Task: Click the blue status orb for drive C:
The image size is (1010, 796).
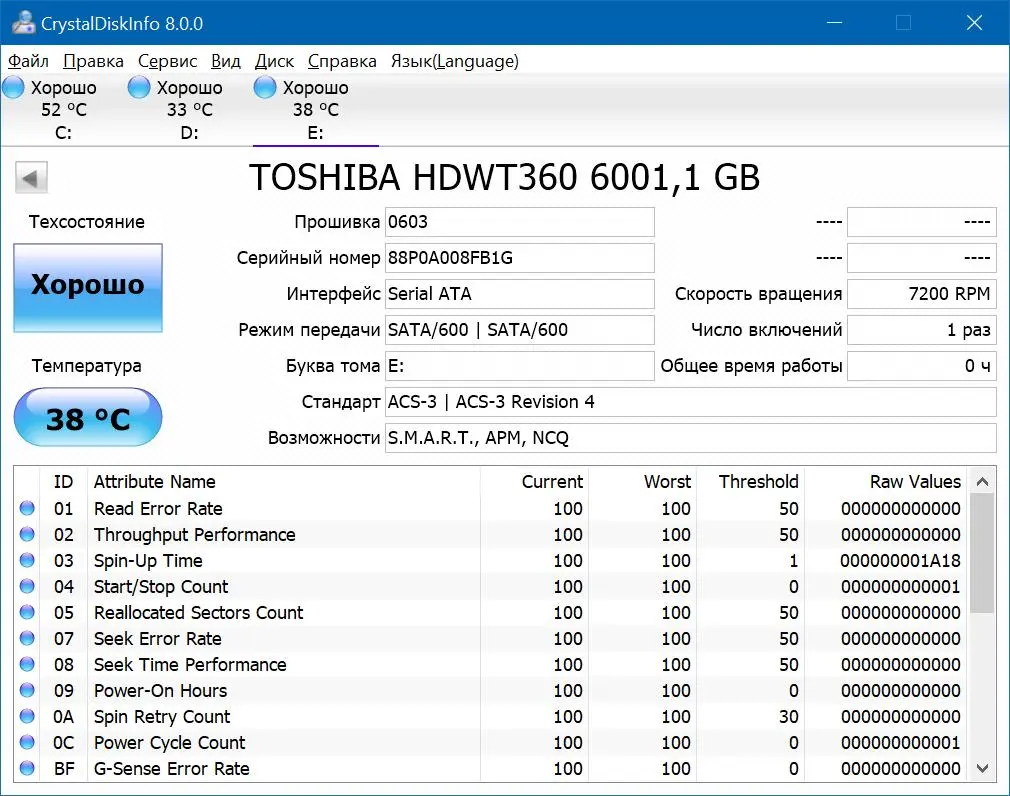Action: click(x=13, y=88)
